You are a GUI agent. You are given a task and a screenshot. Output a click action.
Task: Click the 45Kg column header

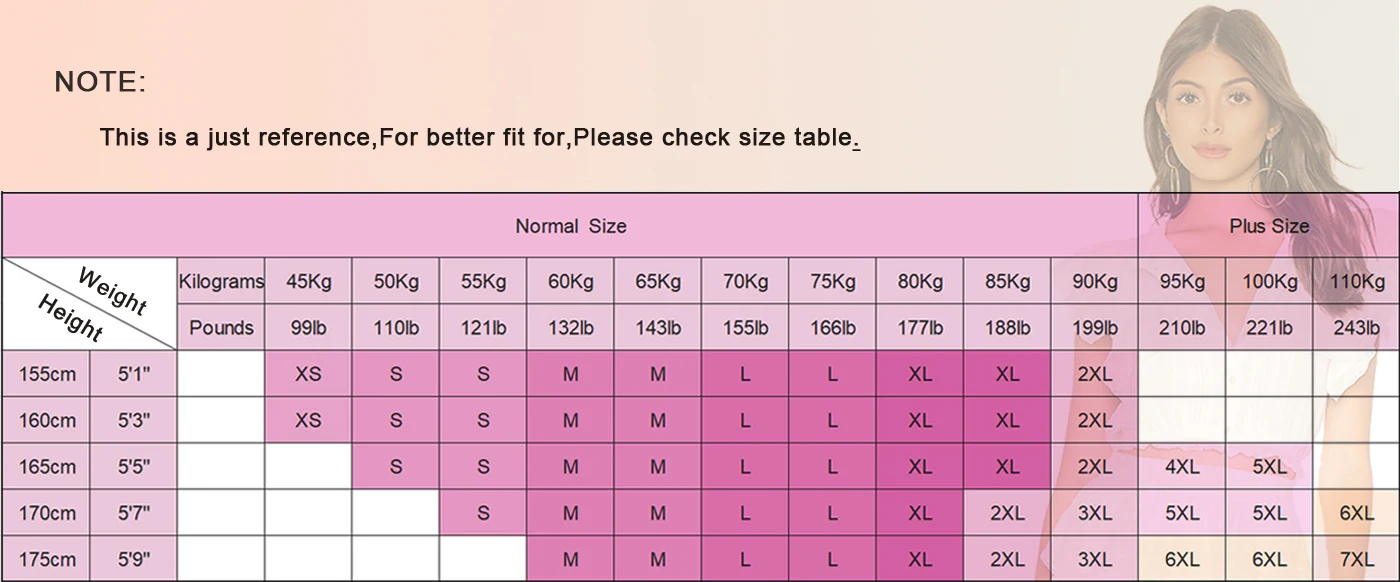pyautogui.click(x=308, y=281)
